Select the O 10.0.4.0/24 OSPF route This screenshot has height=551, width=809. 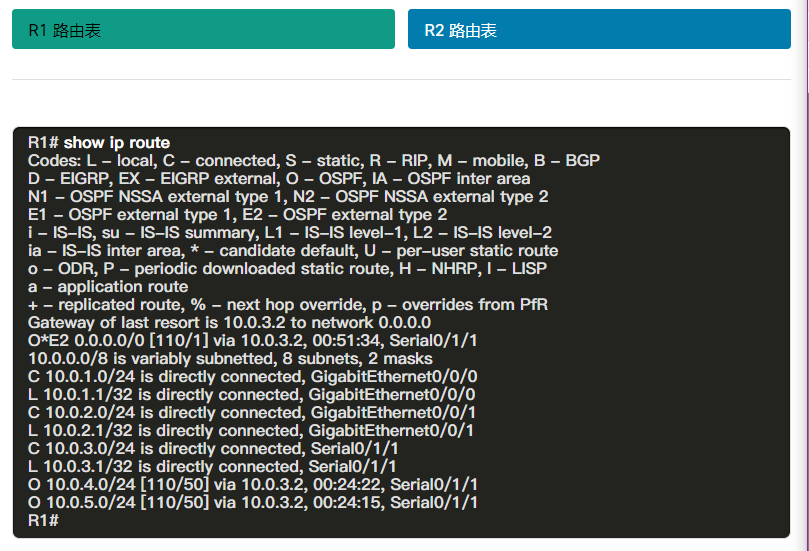[252, 484]
